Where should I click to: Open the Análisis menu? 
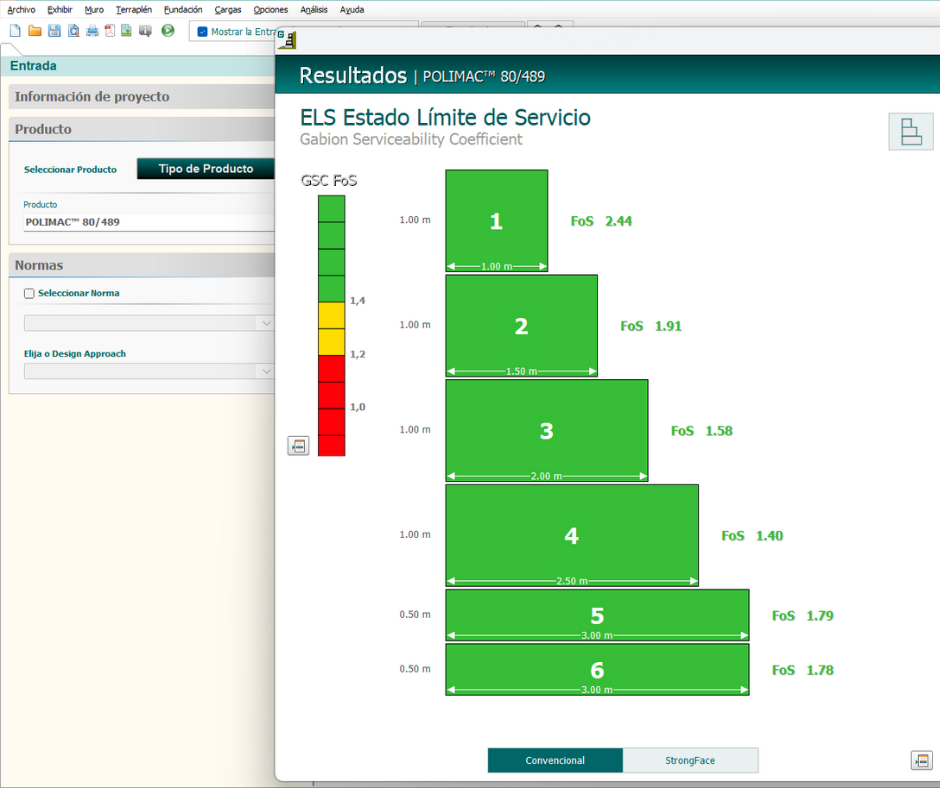click(315, 9)
